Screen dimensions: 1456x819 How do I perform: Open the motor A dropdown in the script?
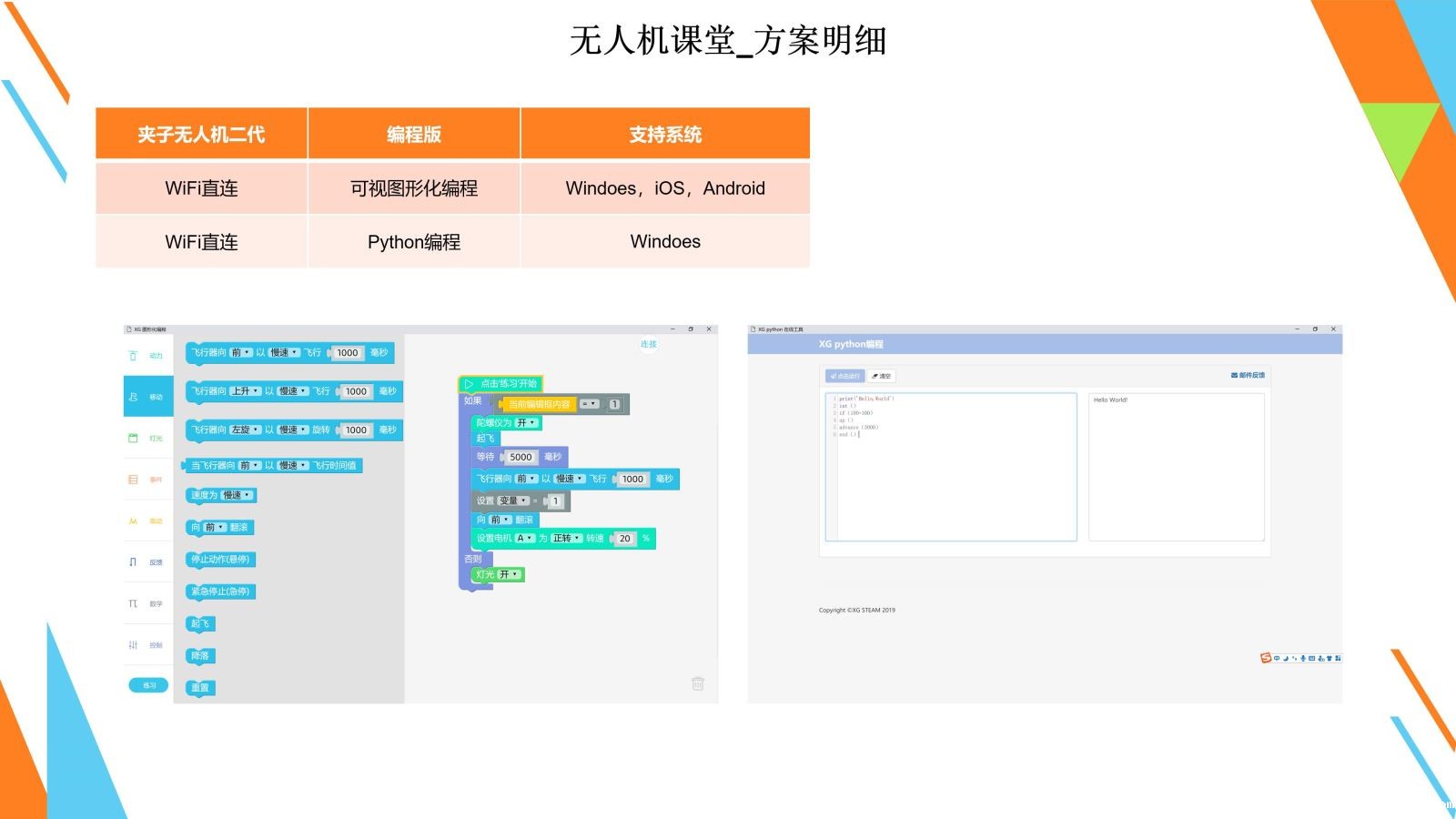point(525,539)
